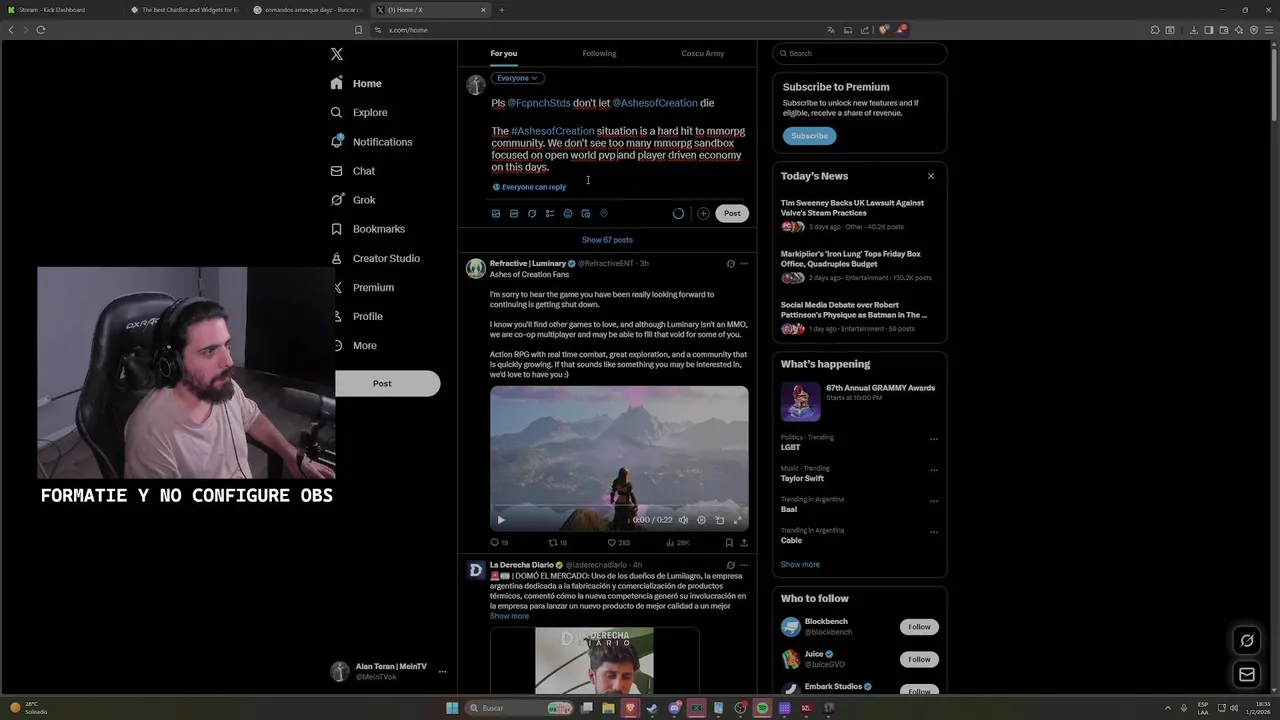Screen dimensions: 1280x720
Task: Submit the composed post with Post
Action: point(732,213)
